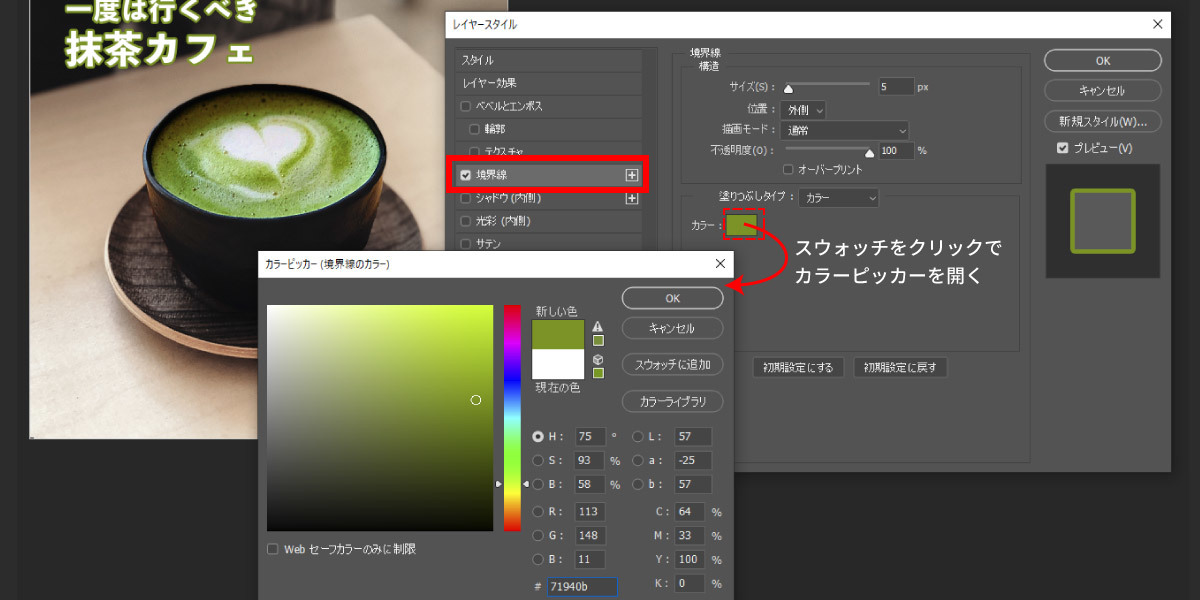Click the web-safe cube icon in the color picker

[x=598, y=359]
